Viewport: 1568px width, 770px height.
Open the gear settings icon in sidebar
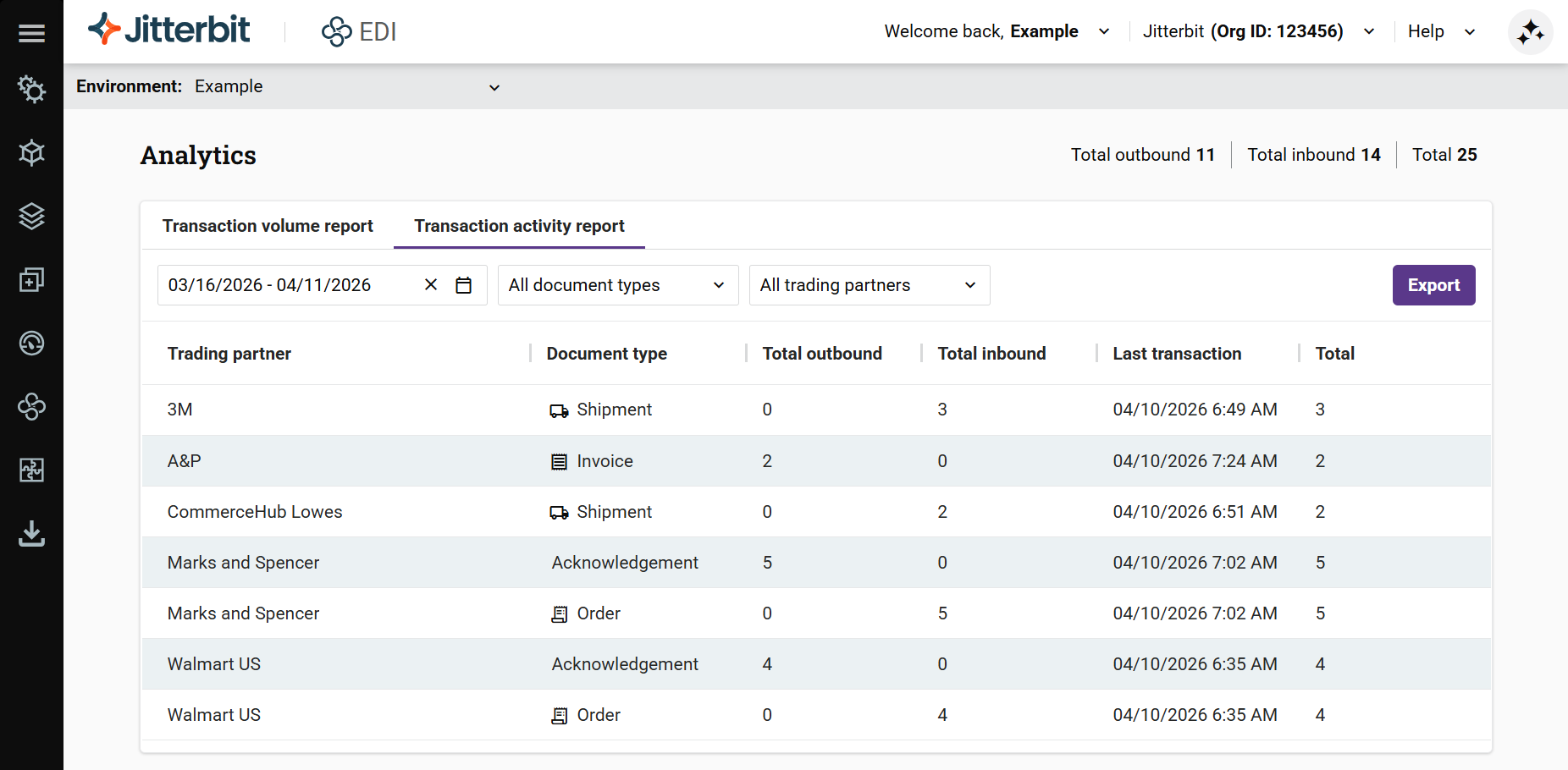(31, 89)
